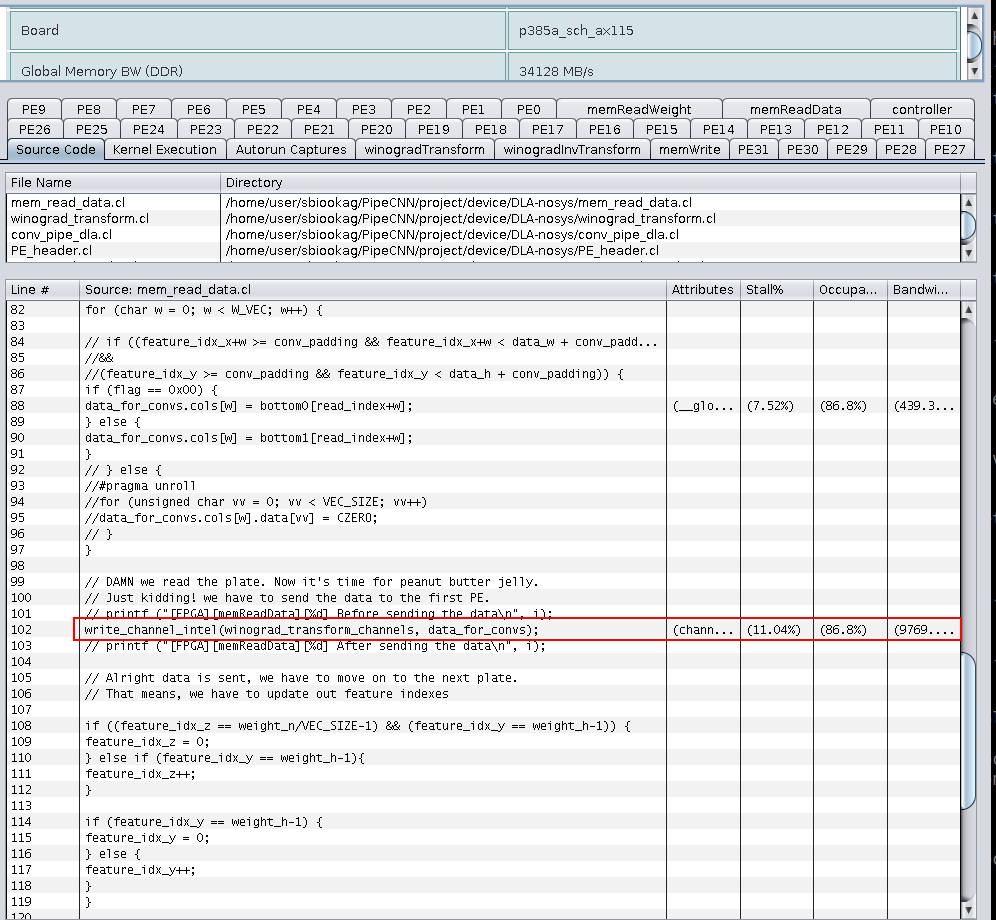Click the File Name column header

pyautogui.click(x=113, y=183)
